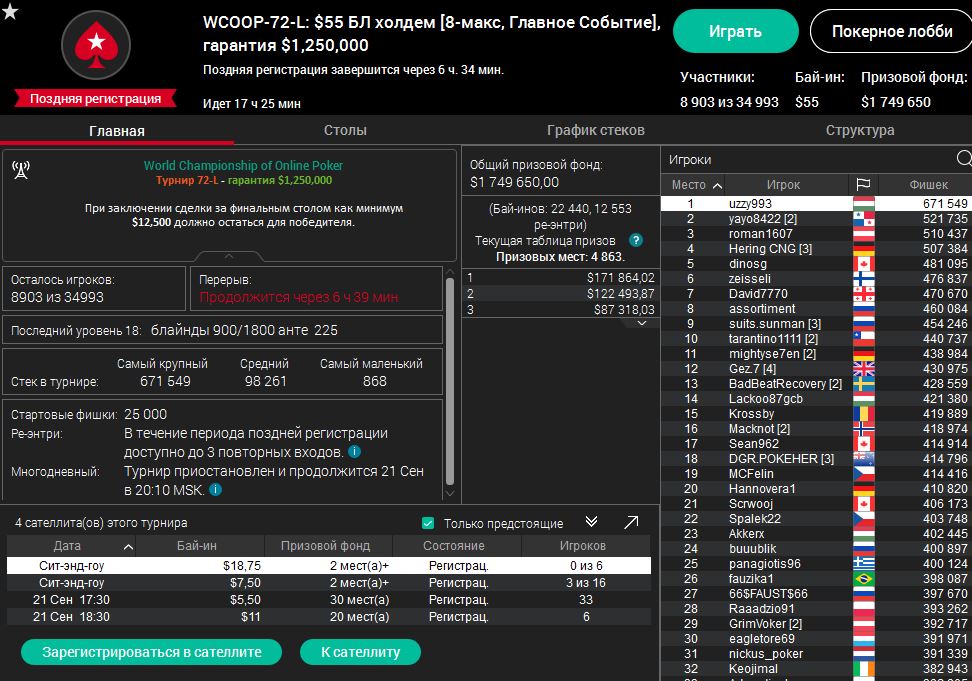Collapse the tournament description panel with the up chevron
This screenshot has width=972, height=681.
pyautogui.click(x=229, y=256)
